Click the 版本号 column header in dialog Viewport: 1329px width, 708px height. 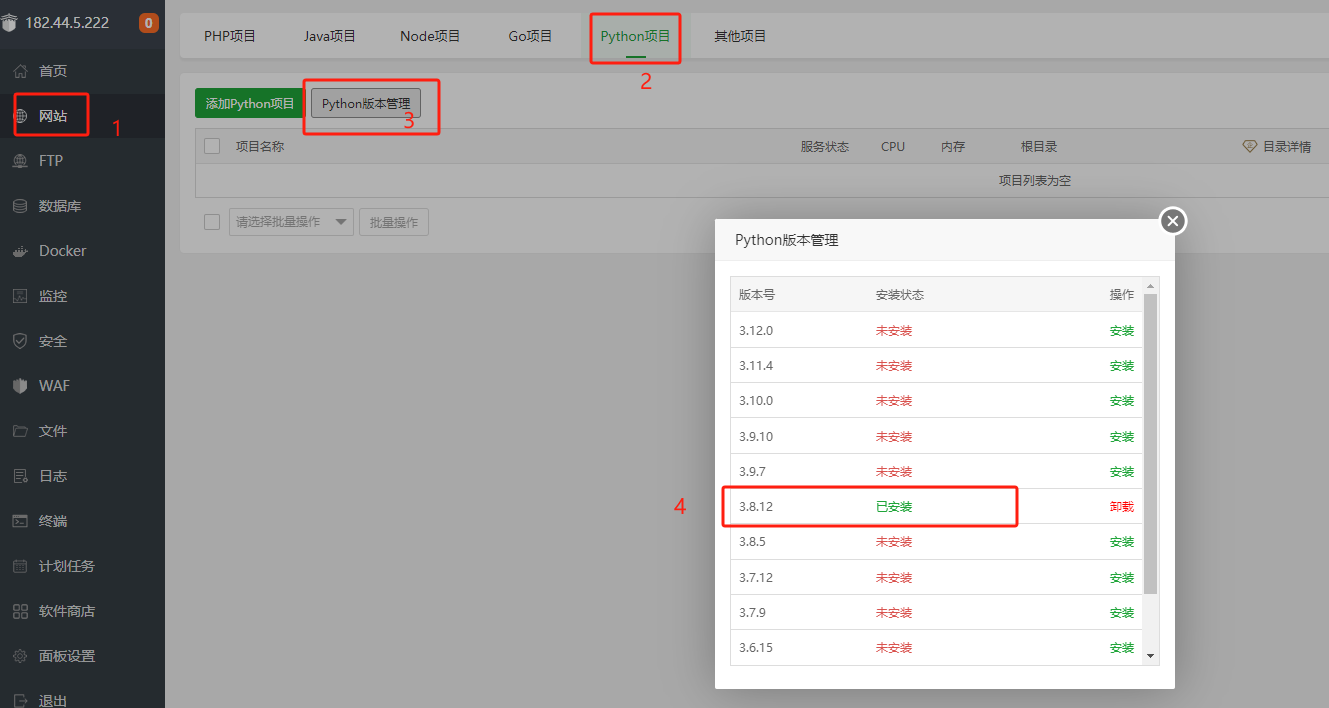[x=757, y=295]
